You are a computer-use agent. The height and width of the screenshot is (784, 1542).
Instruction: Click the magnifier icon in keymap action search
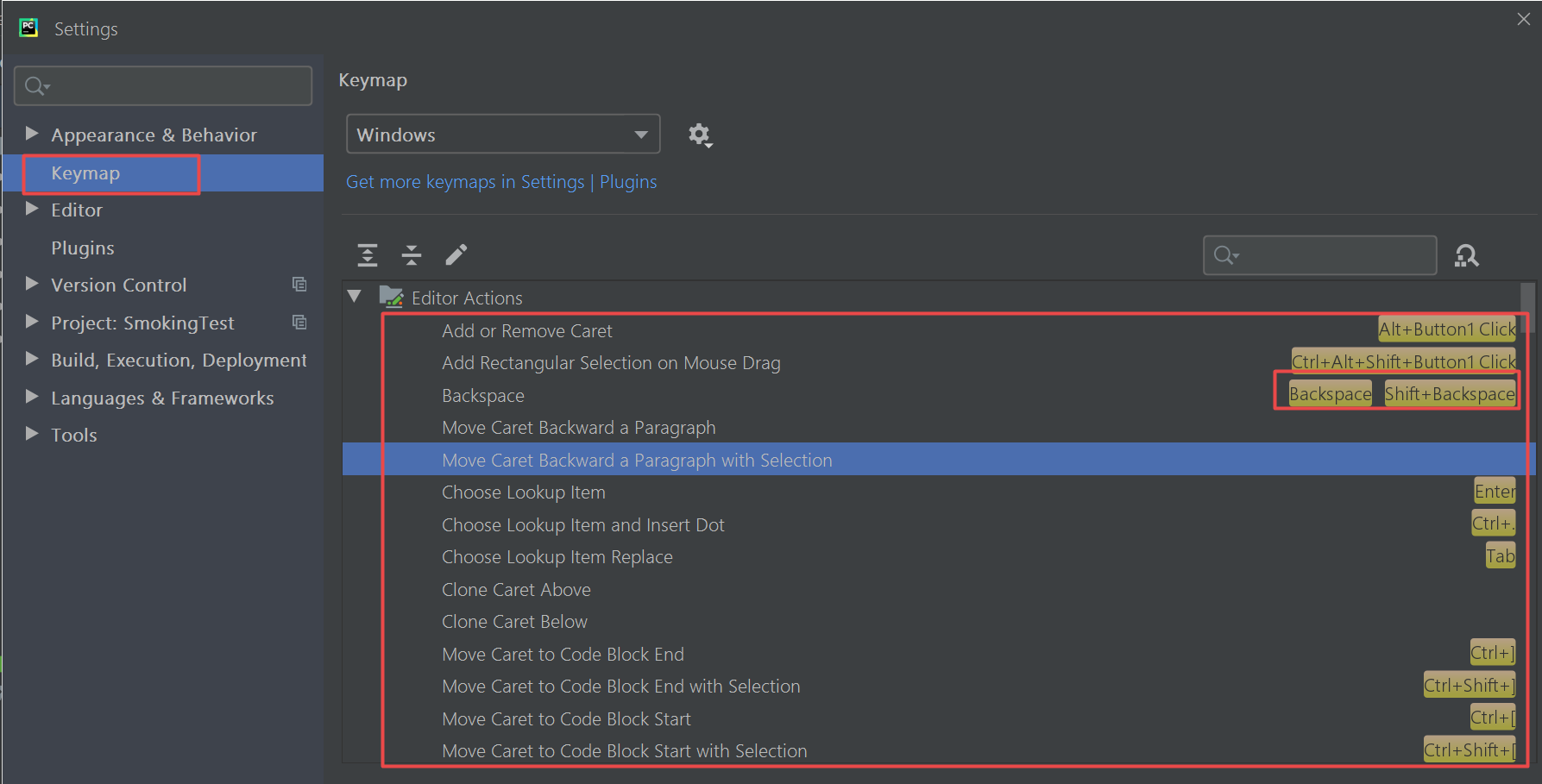1225,255
